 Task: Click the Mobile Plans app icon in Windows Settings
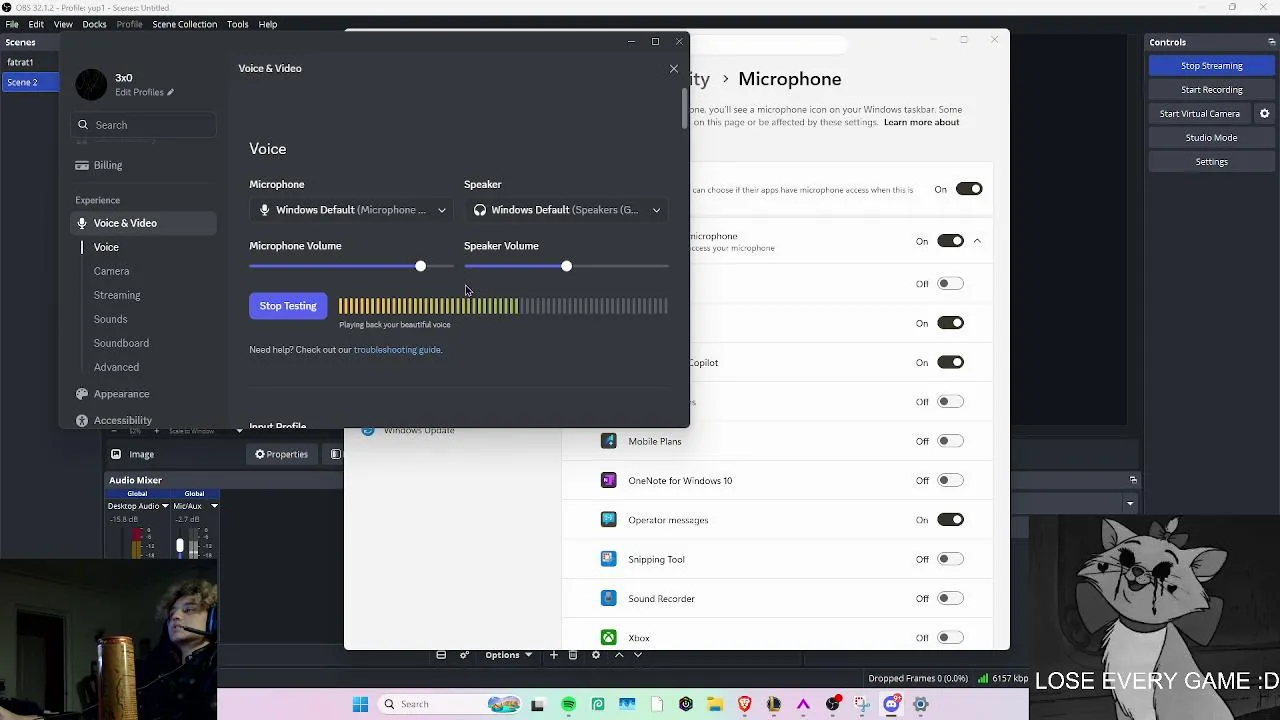(608, 441)
